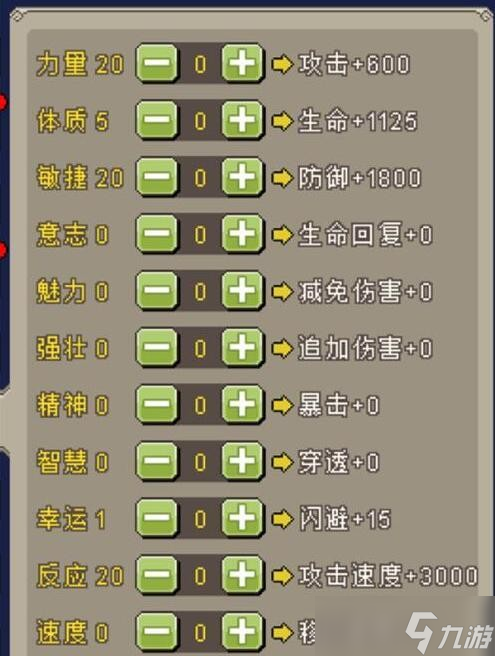Add a point to 反应
The width and height of the screenshot is (495, 656).
(242, 575)
